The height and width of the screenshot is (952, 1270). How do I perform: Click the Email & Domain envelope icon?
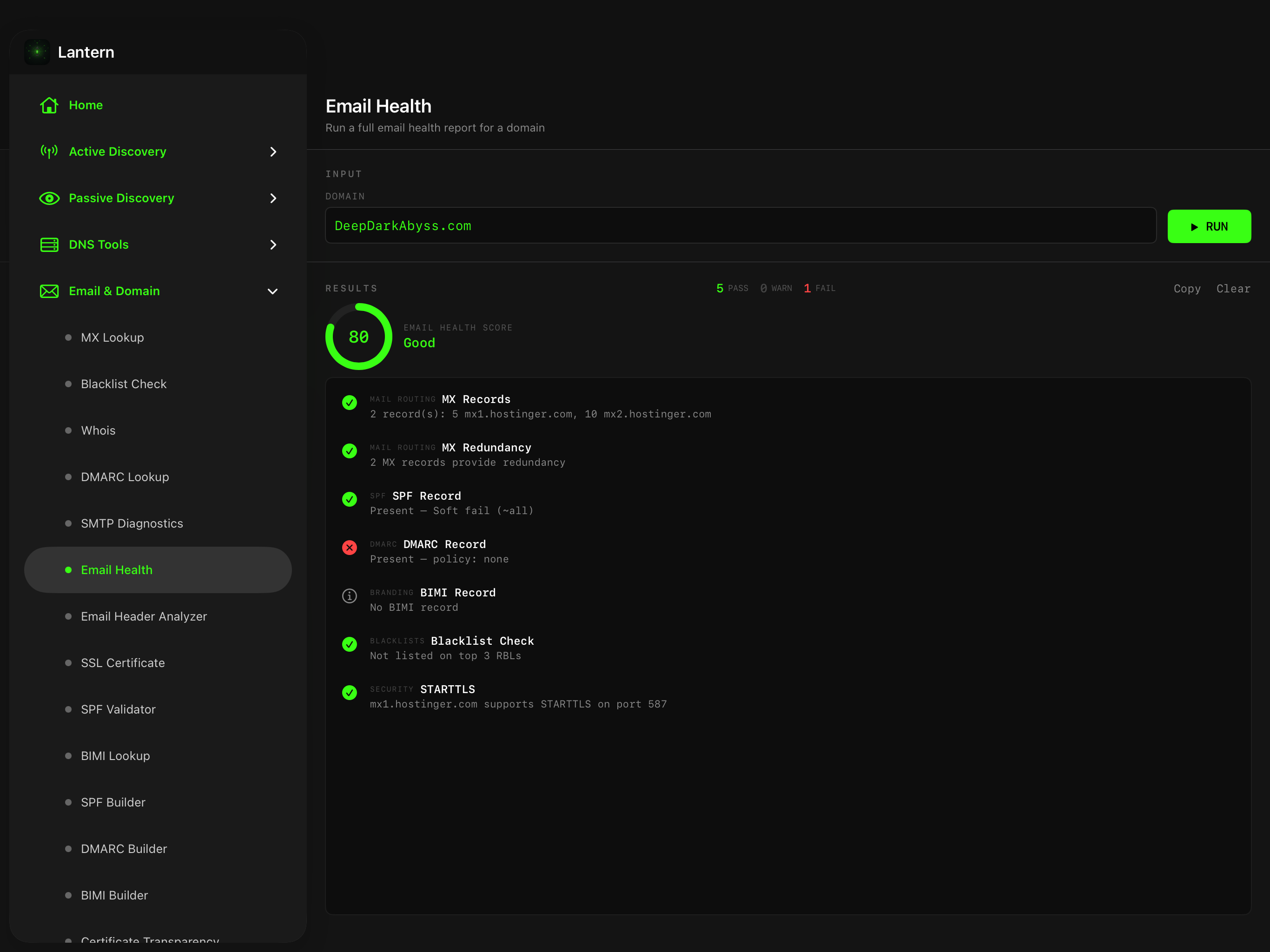[x=49, y=291]
